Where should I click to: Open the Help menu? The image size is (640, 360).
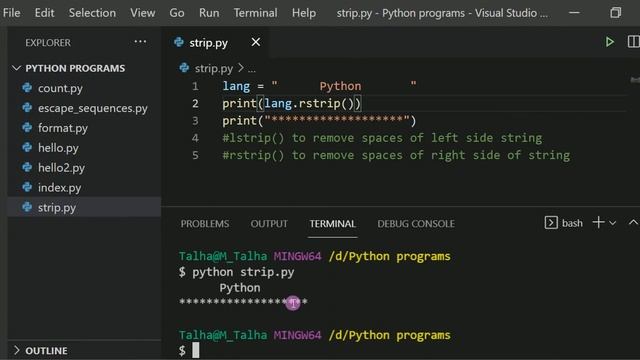click(x=304, y=13)
